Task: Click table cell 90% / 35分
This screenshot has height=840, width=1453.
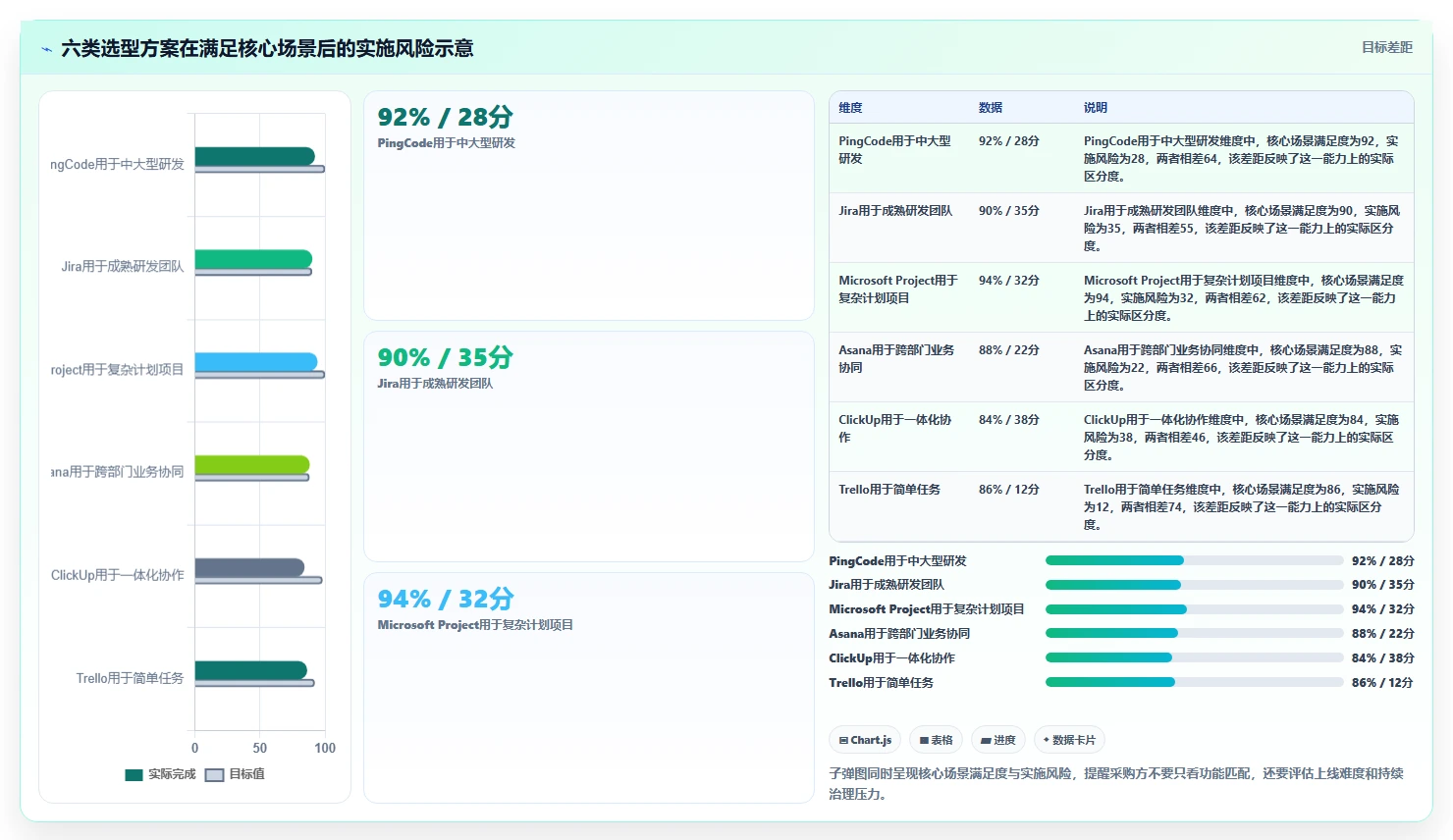Action: coord(1008,211)
